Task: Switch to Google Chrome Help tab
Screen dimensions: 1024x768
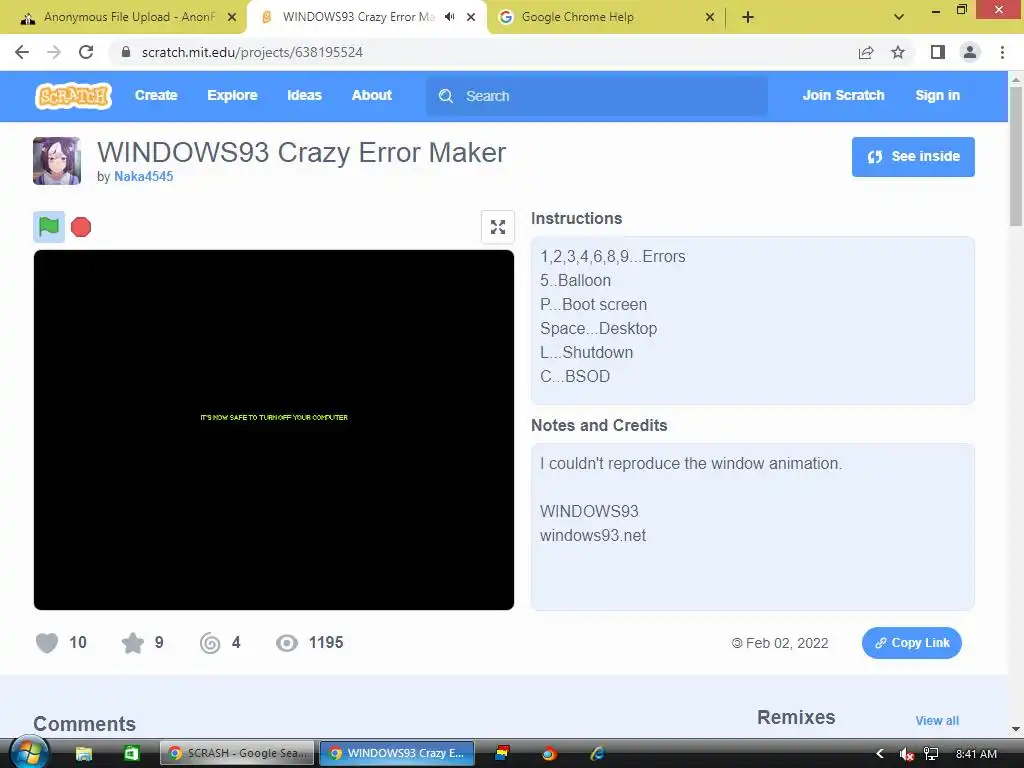Action: tap(605, 17)
